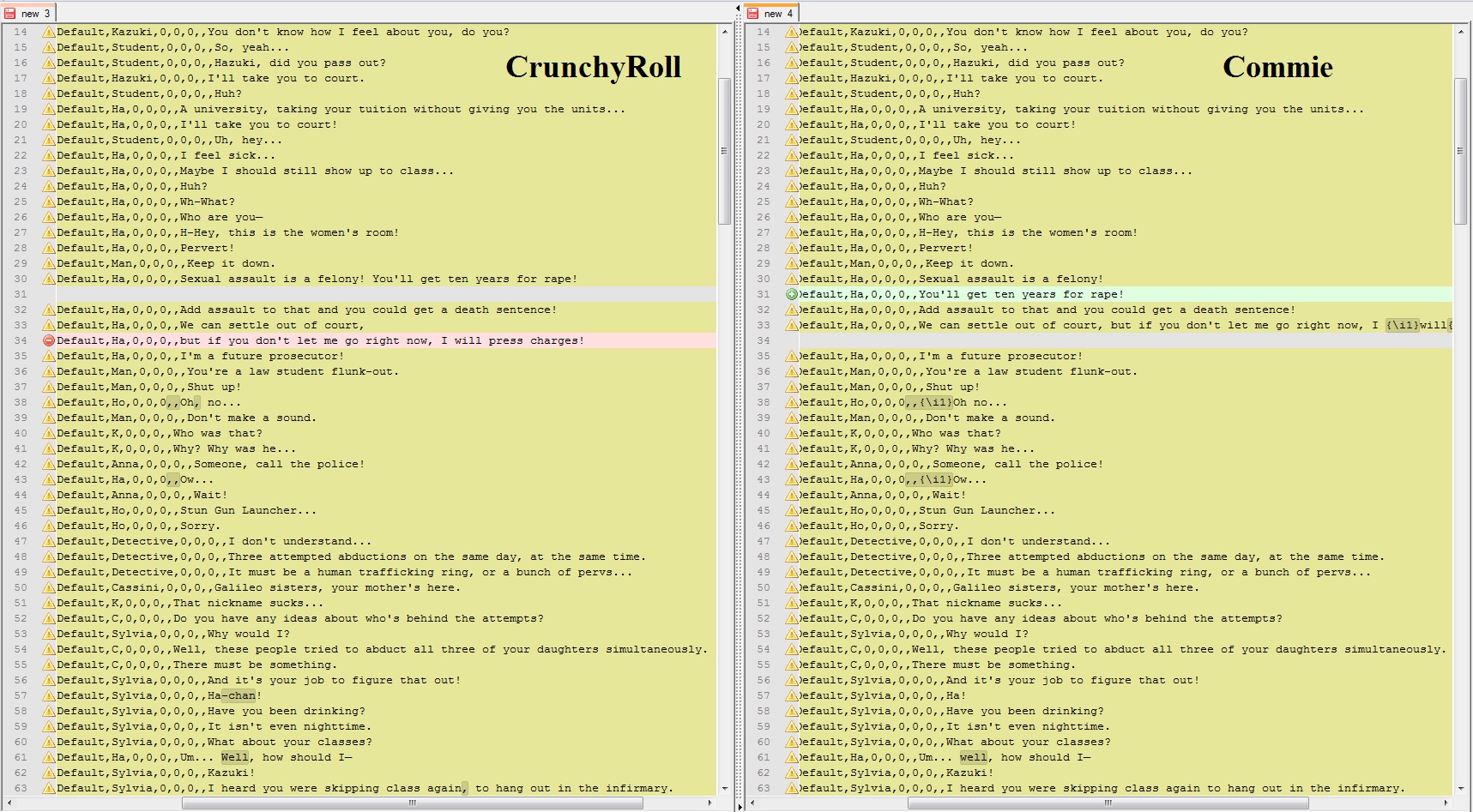Click the warning icon beside 'Keep it down.' in left pane
Screen dimensions: 1473x812
tap(49, 263)
